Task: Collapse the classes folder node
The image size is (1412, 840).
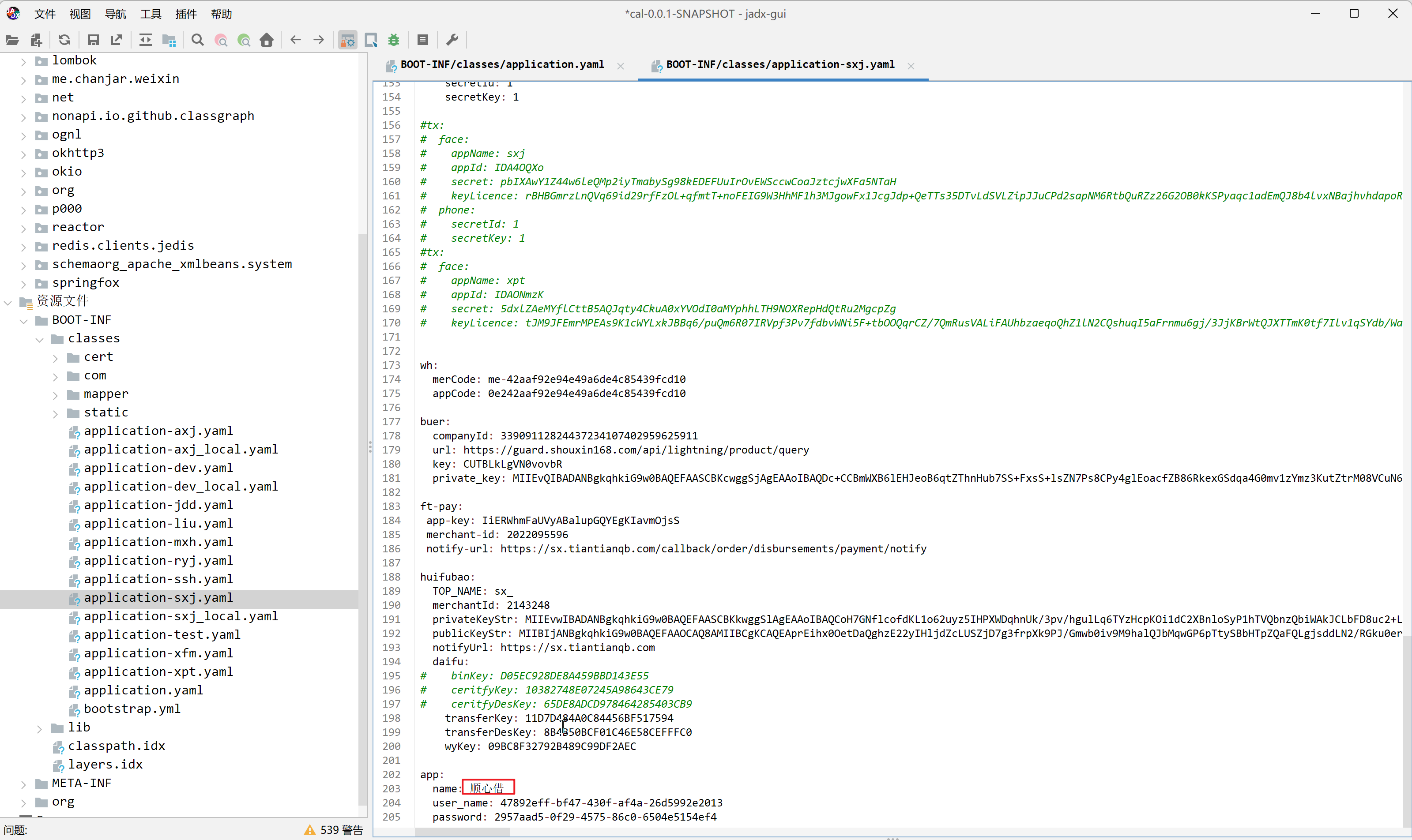Action: (40, 340)
